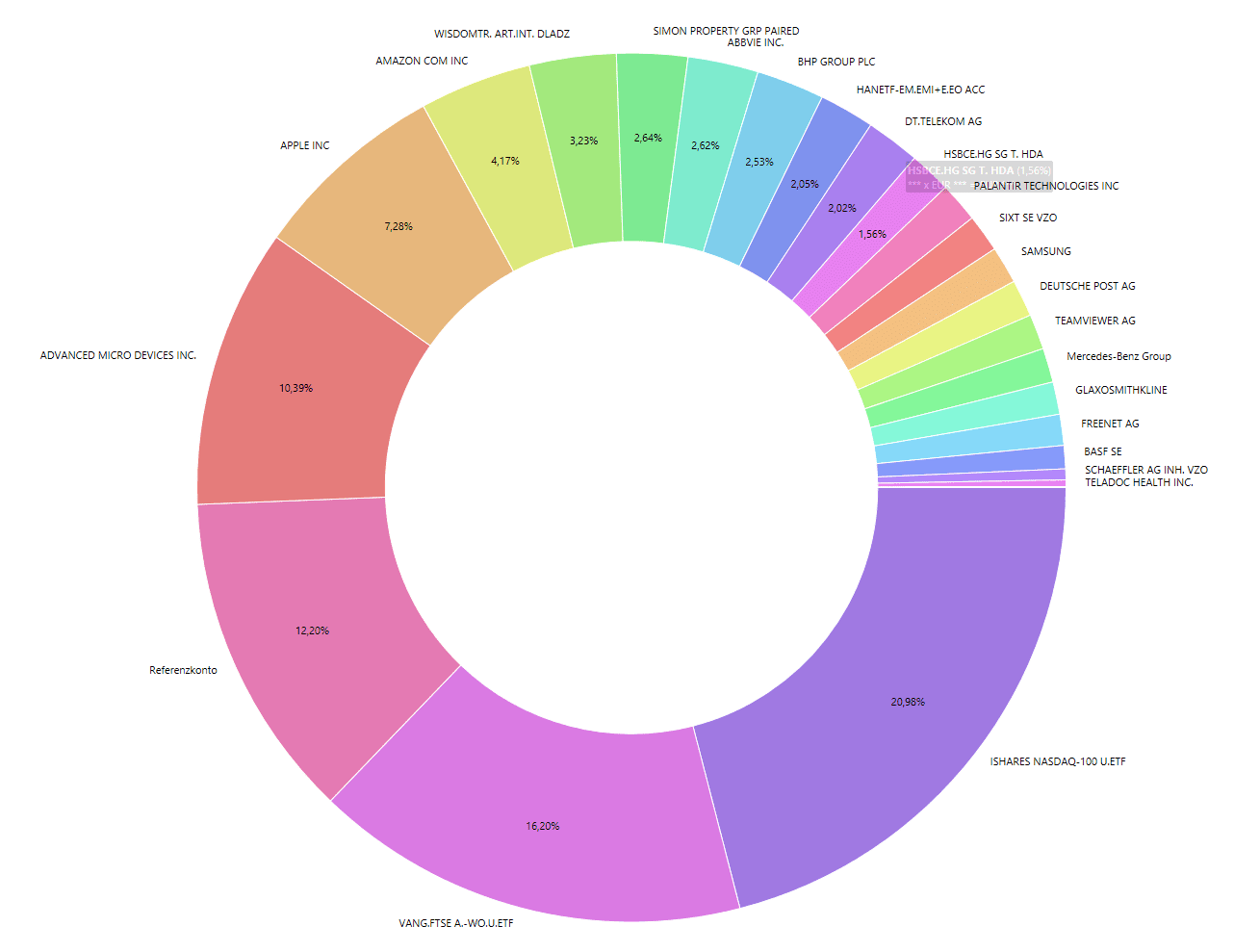
Task: Click the BHP GROUP PLC label
Action: tap(836, 62)
